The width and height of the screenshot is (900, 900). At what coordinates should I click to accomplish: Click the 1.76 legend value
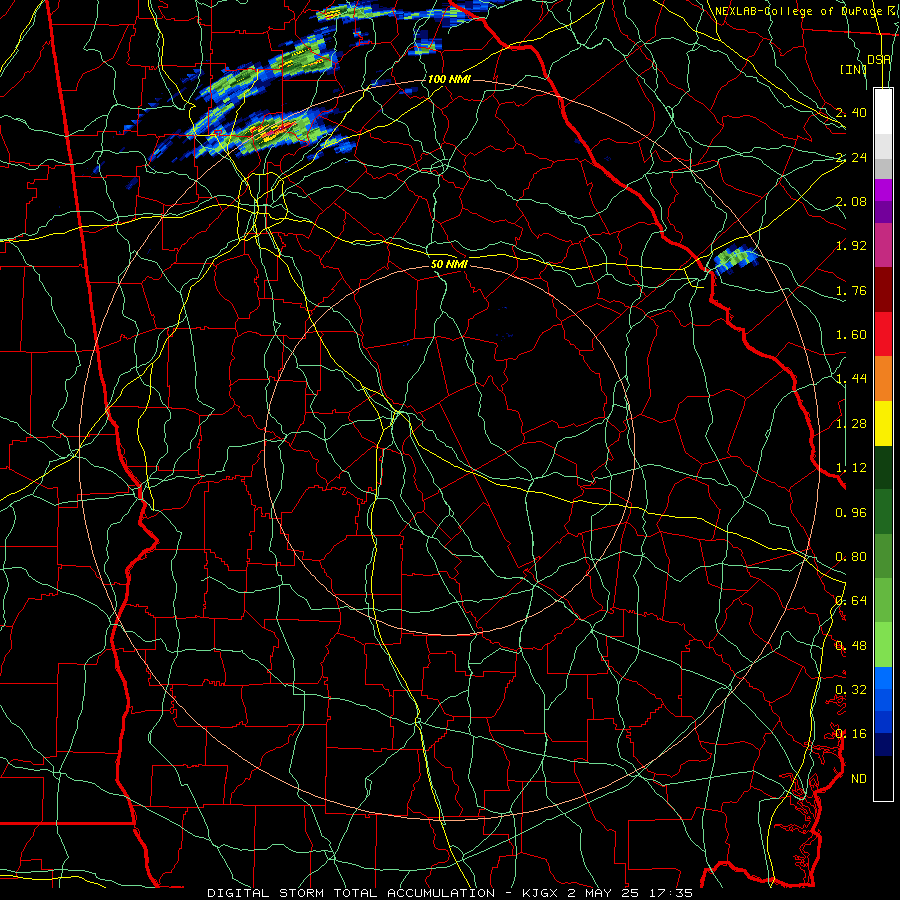(x=851, y=290)
